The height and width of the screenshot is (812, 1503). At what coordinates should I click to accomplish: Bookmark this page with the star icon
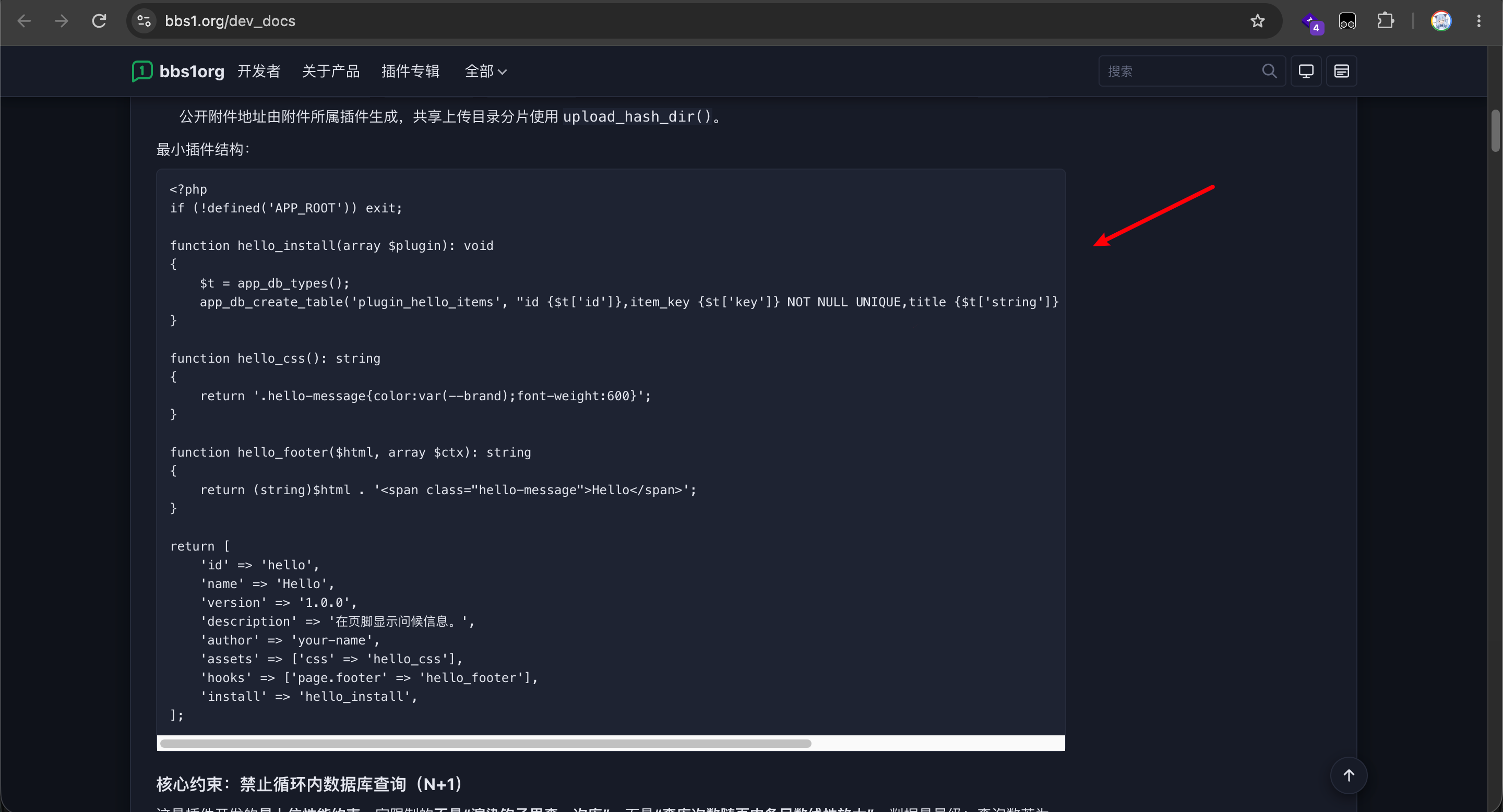(1257, 21)
